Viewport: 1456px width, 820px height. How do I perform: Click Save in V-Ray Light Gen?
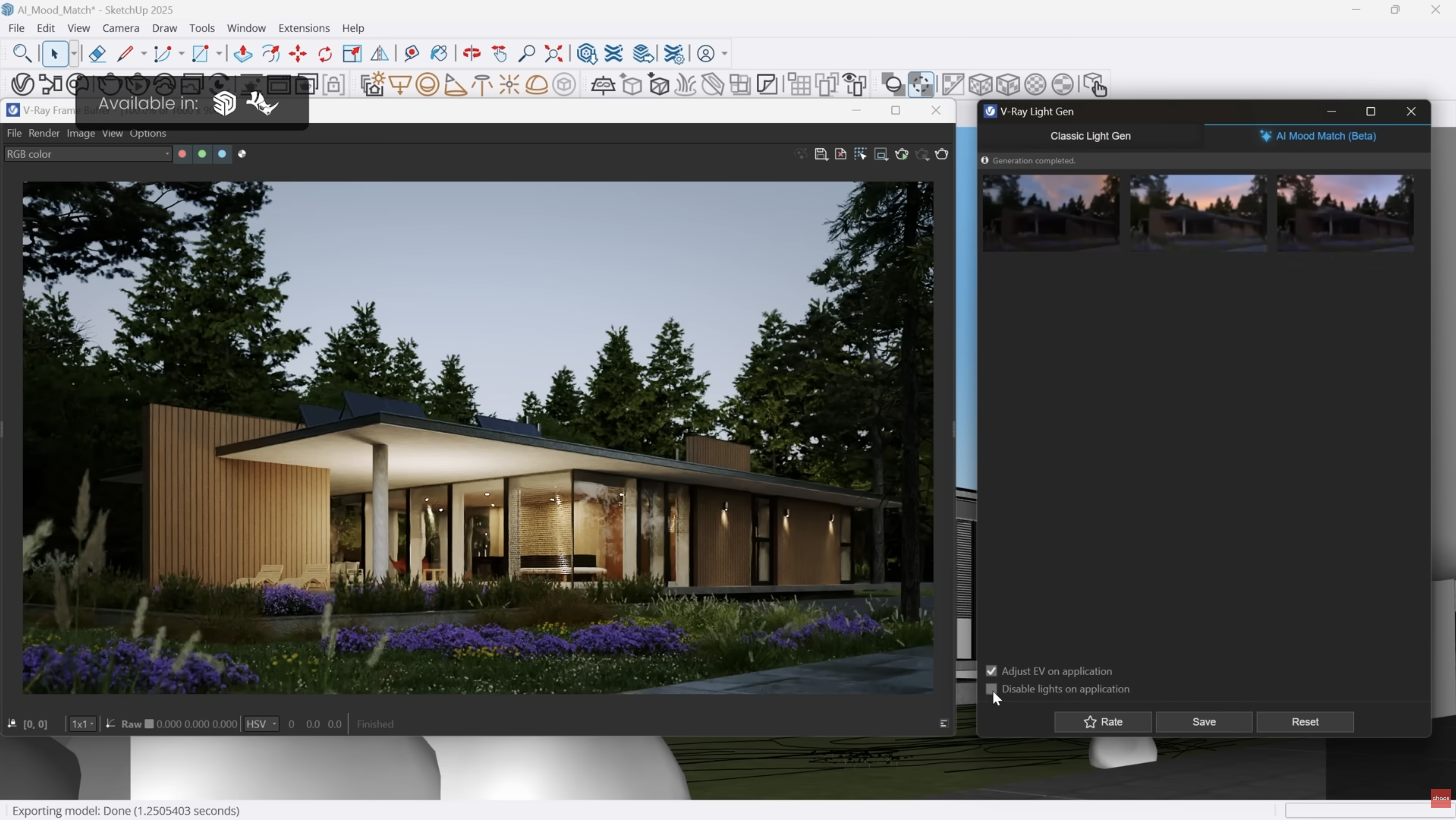click(1204, 722)
